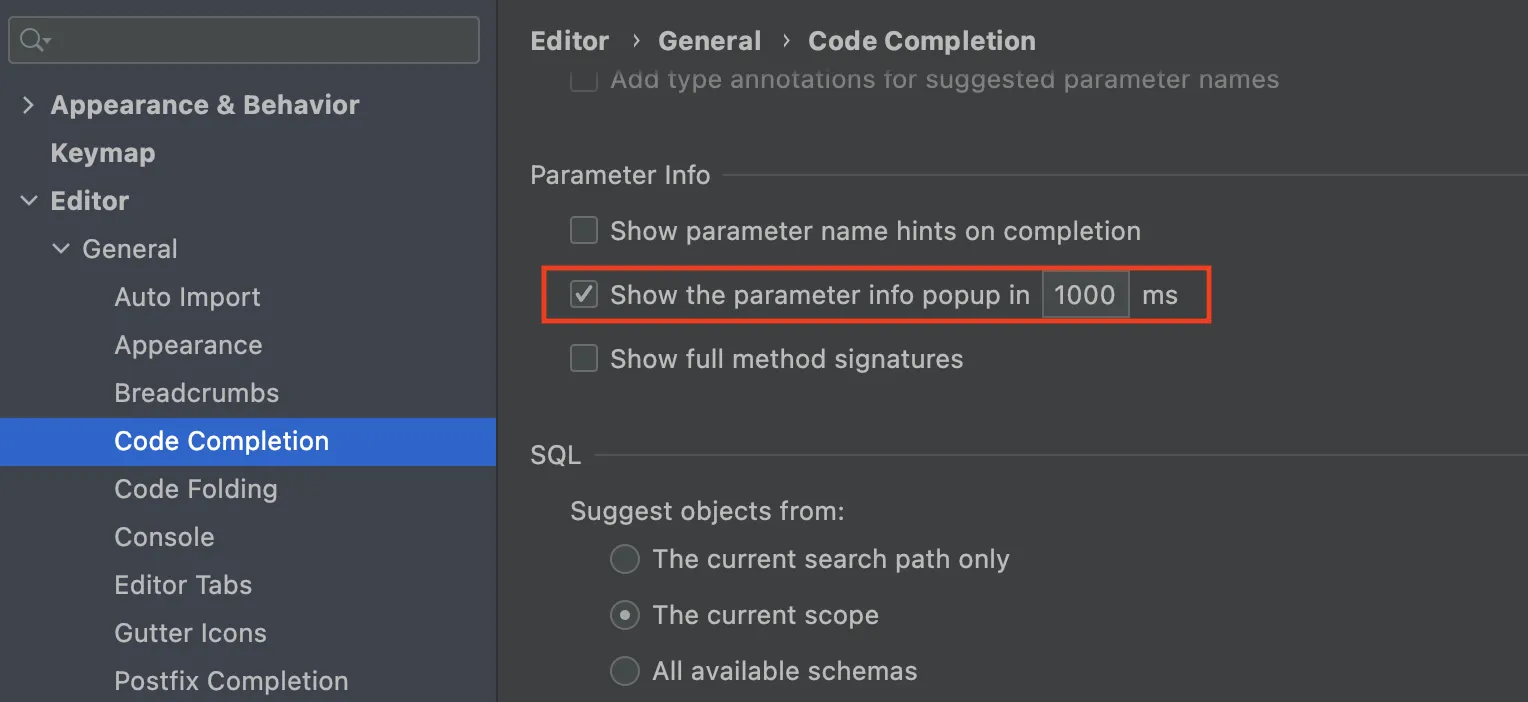Select The current search path only
This screenshot has height=702, width=1528.
[x=625, y=559]
